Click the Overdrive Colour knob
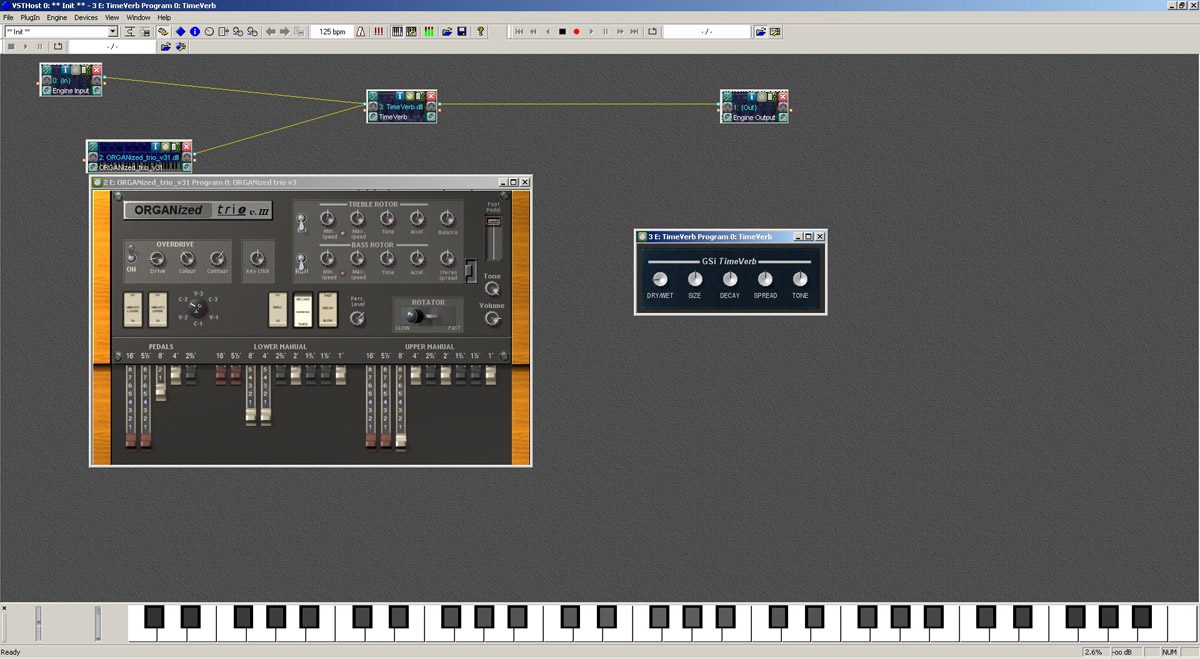1200x659 pixels. point(187,259)
